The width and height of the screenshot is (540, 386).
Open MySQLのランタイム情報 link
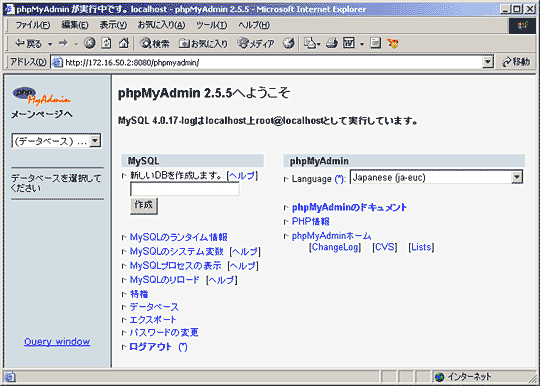tap(178, 237)
